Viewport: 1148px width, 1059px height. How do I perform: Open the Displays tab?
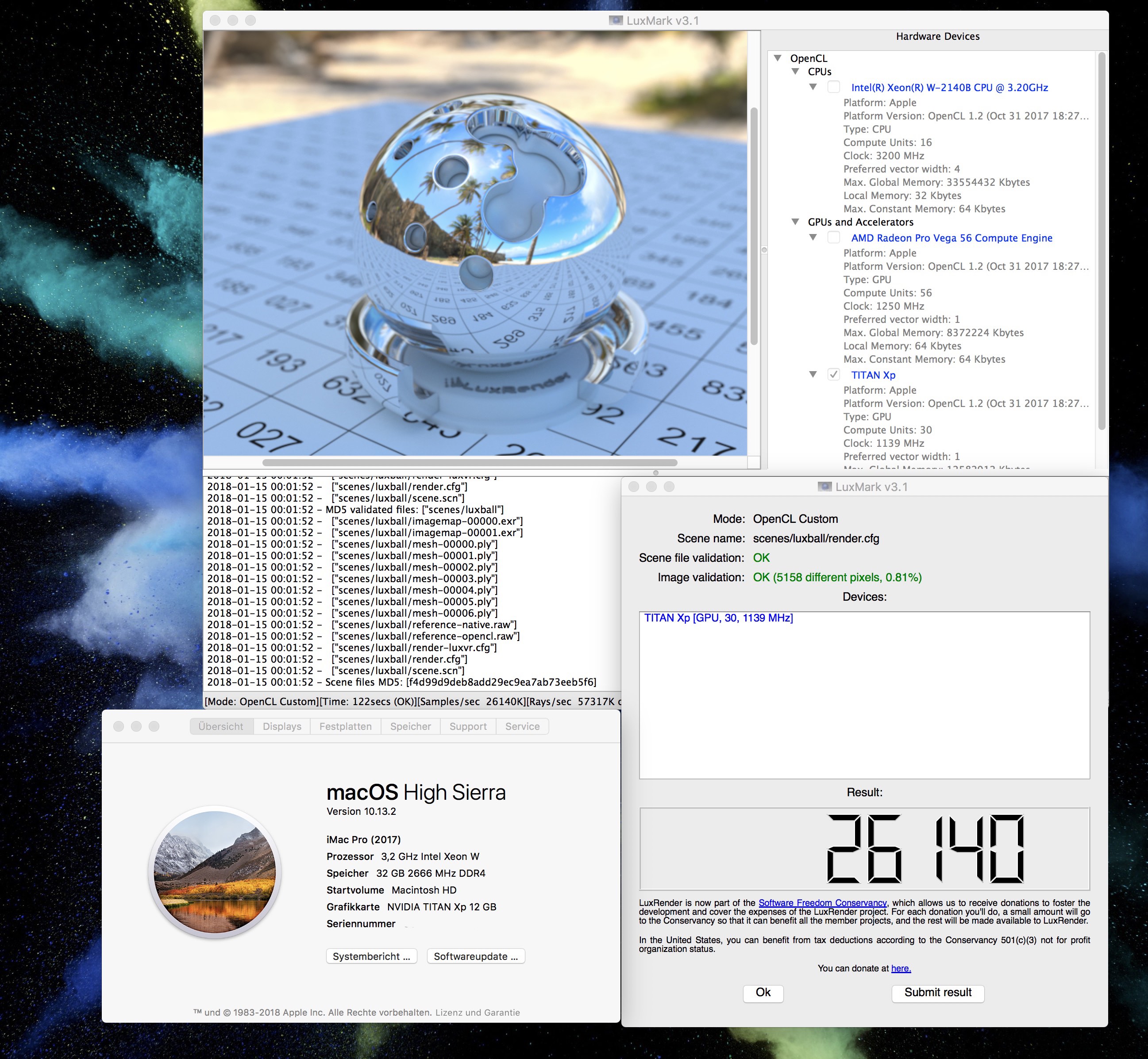click(x=282, y=726)
